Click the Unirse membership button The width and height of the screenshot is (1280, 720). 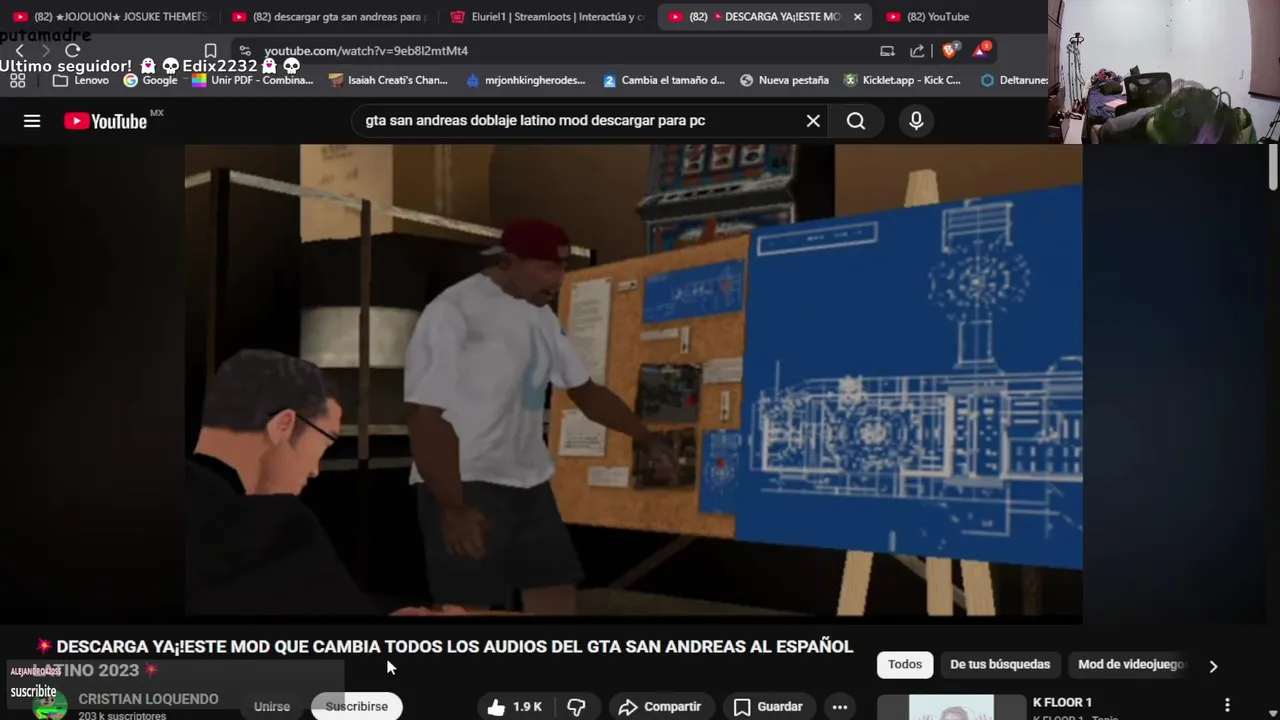pyautogui.click(x=272, y=706)
